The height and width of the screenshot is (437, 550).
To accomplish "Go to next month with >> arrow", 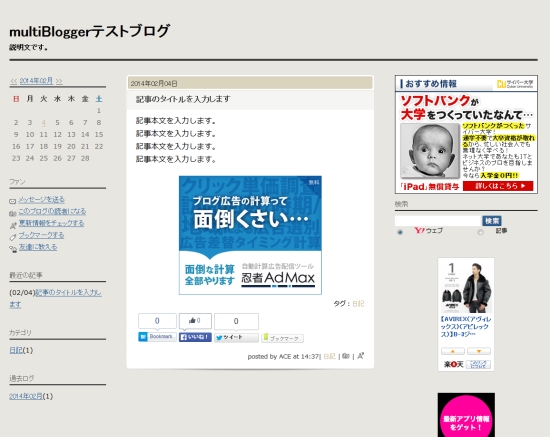I will click(59, 81).
